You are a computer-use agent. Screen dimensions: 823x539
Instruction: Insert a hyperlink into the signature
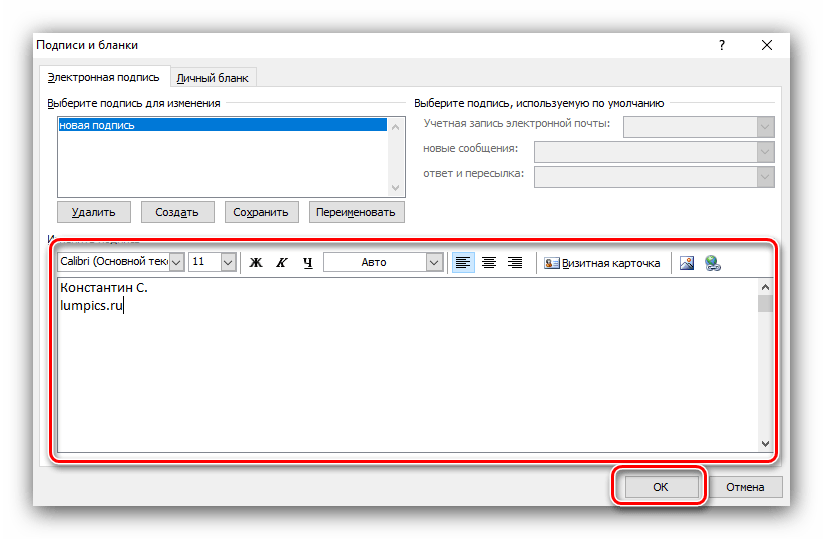click(713, 263)
